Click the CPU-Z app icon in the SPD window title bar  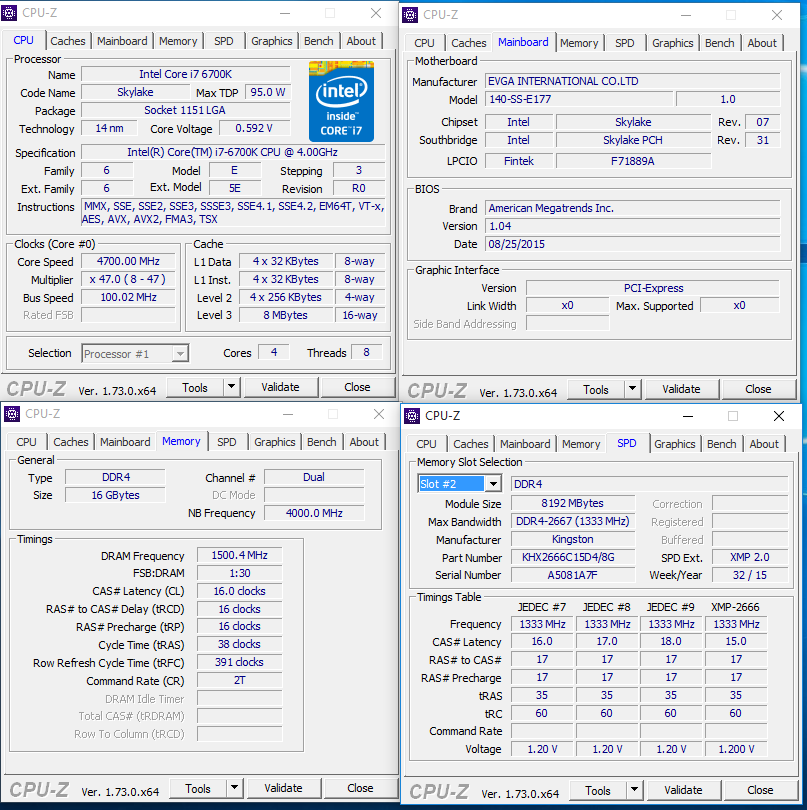[x=412, y=416]
